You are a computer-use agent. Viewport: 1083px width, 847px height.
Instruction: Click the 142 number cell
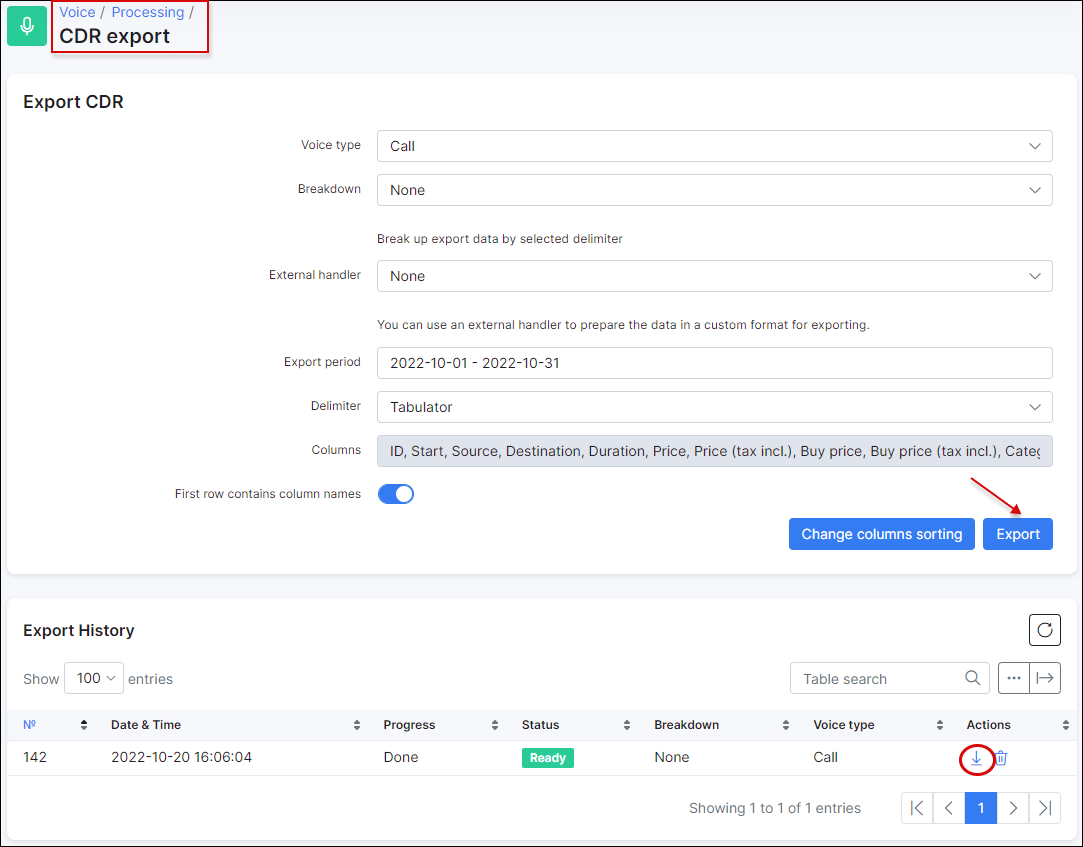click(35, 757)
